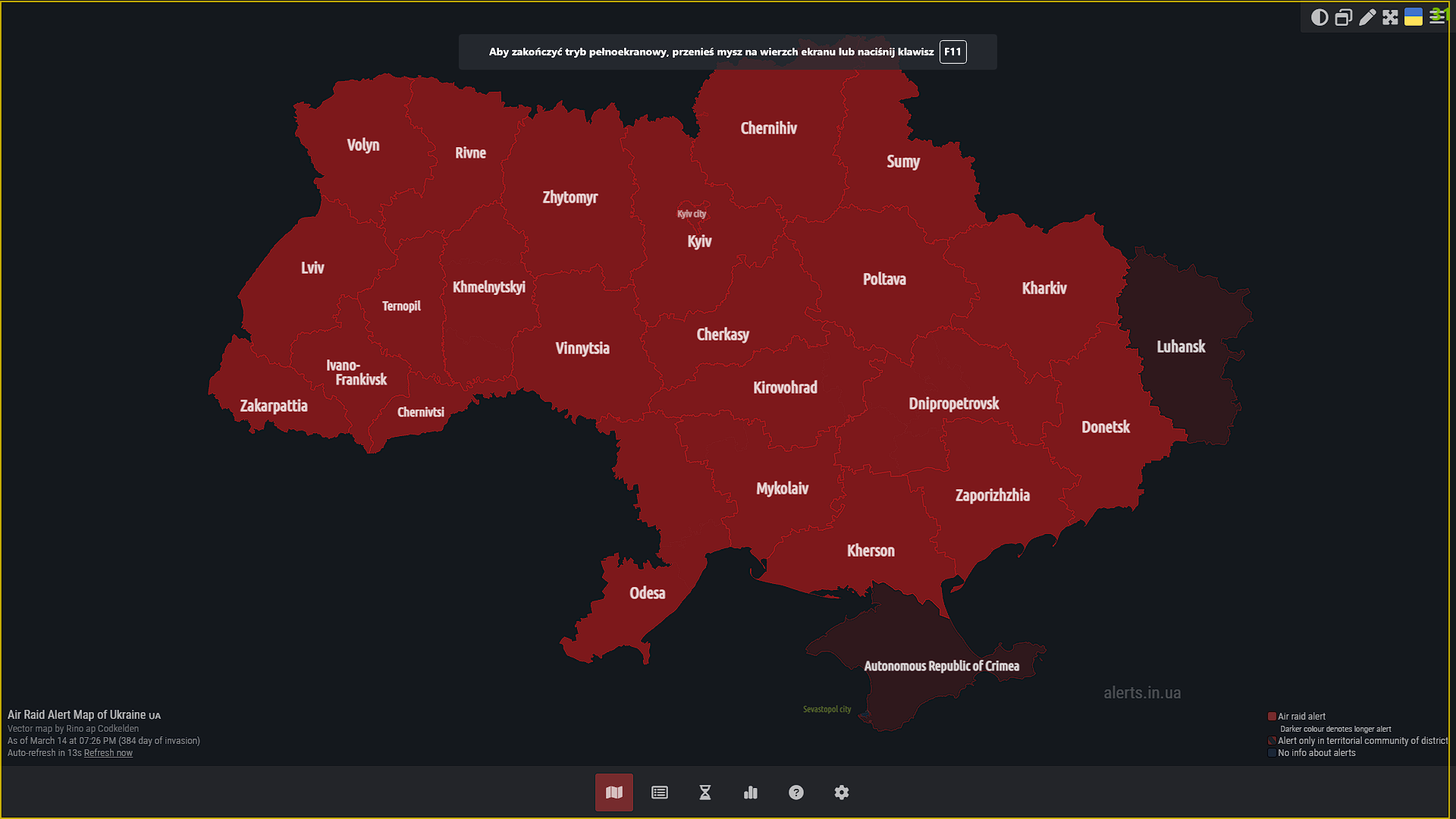Switch language via Ukrainian flag icon
Image resolution: width=1456 pixels, height=819 pixels.
pyautogui.click(x=1414, y=17)
